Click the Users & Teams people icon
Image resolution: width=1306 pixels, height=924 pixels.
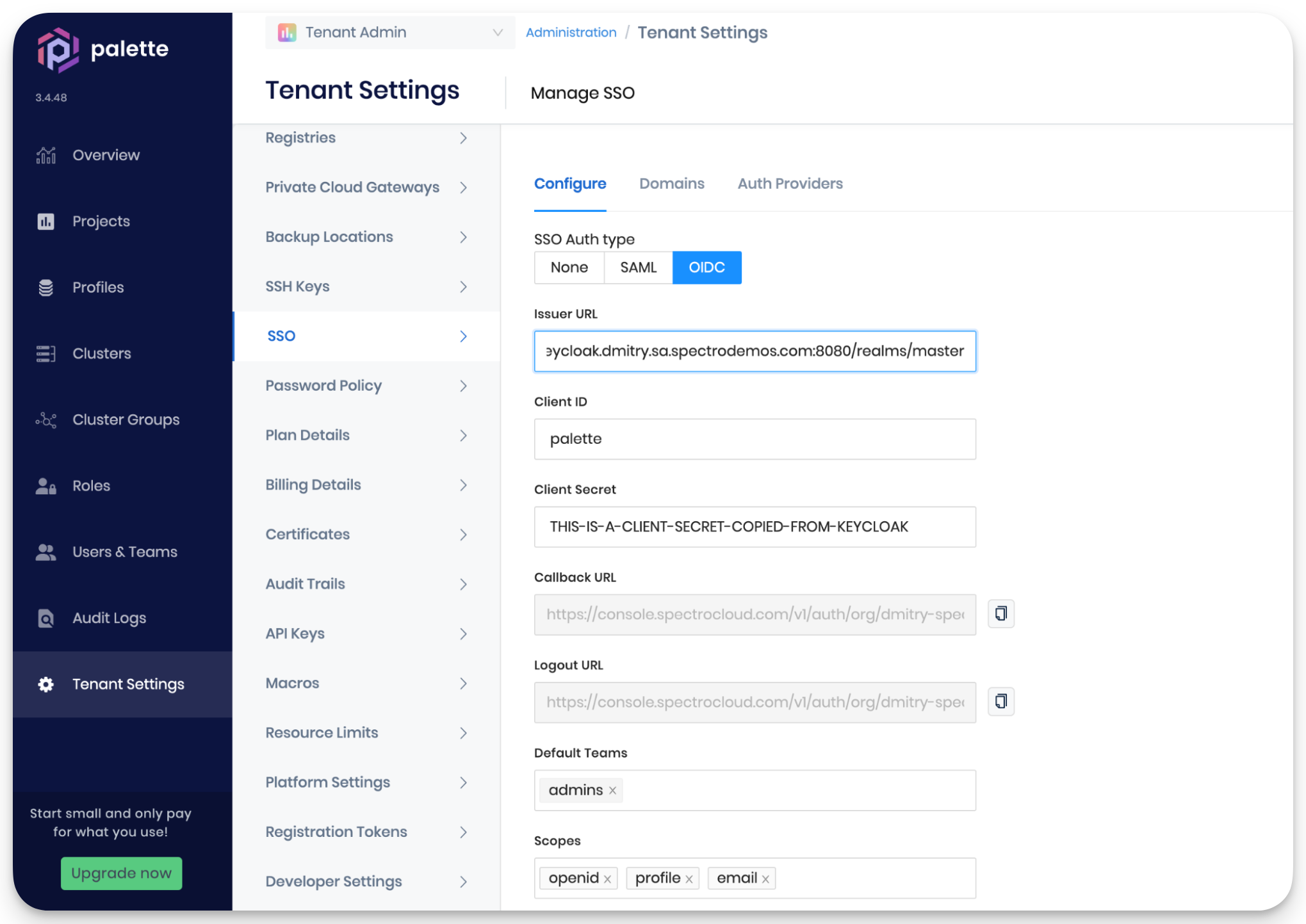pos(46,552)
